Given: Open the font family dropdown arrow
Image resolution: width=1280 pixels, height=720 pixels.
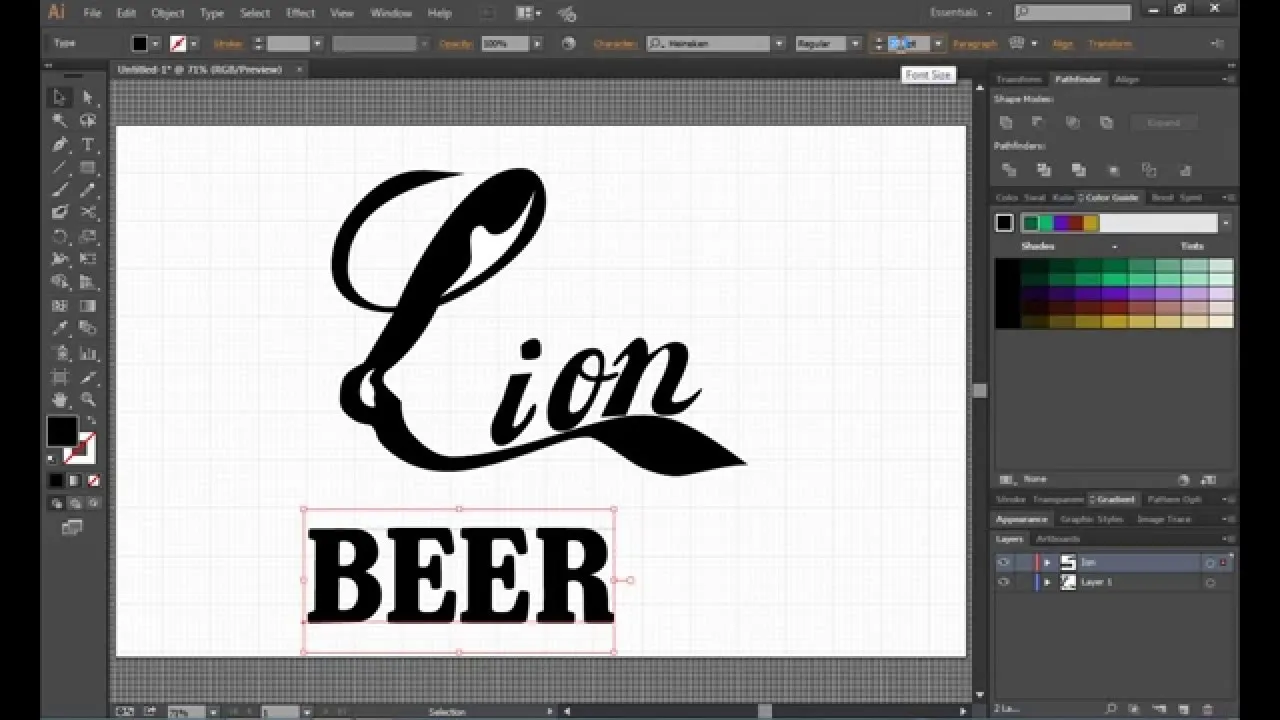Looking at the screenshot, I should pos(779,44).
